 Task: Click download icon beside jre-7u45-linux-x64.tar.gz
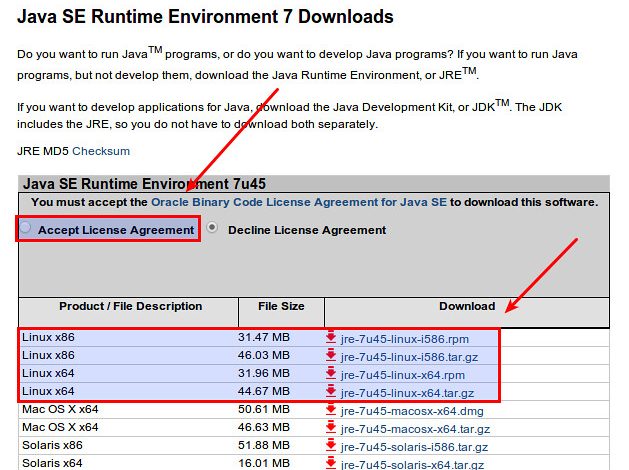coord(331,392)
